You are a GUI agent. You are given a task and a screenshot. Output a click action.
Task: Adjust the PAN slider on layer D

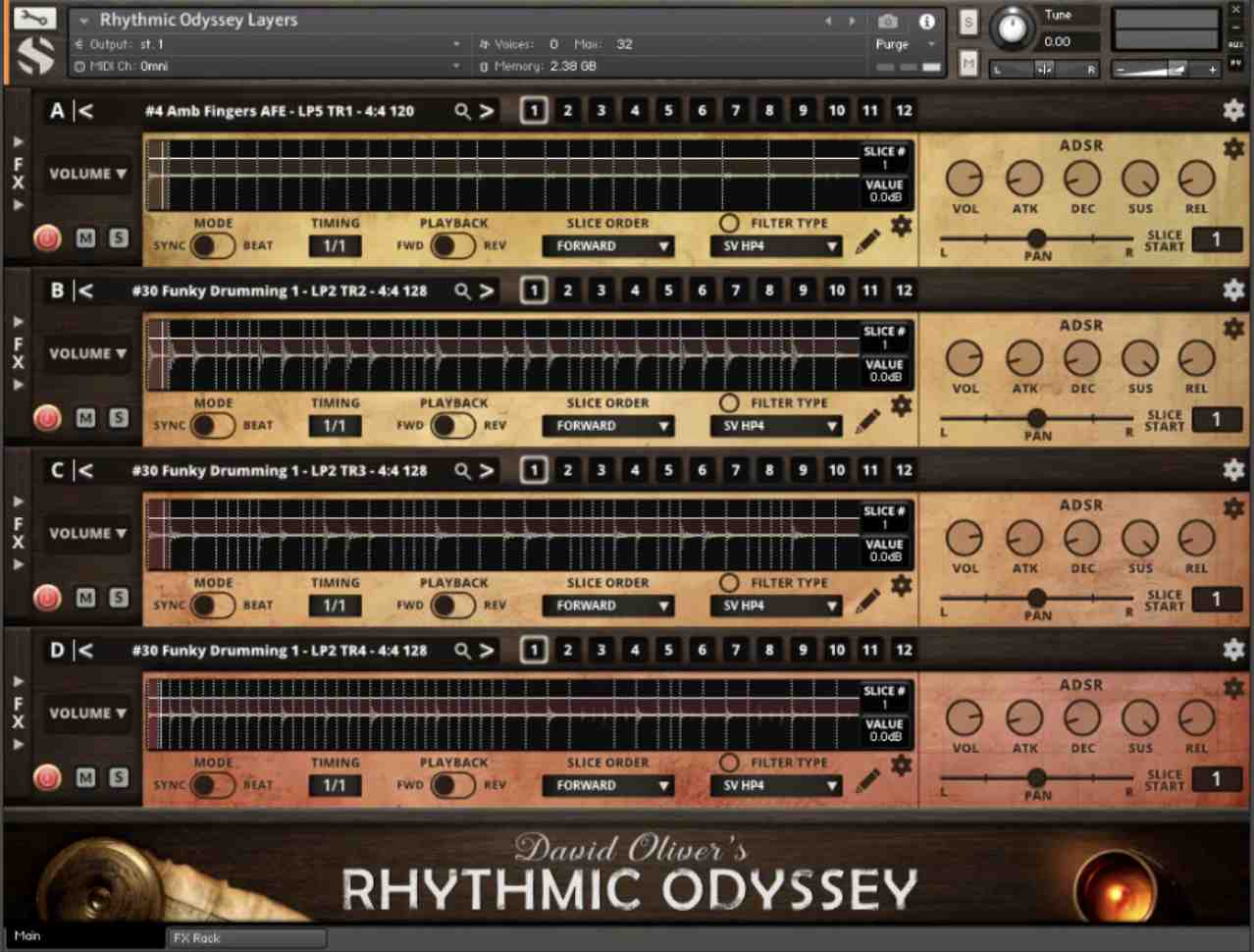tap(1037, 778)
